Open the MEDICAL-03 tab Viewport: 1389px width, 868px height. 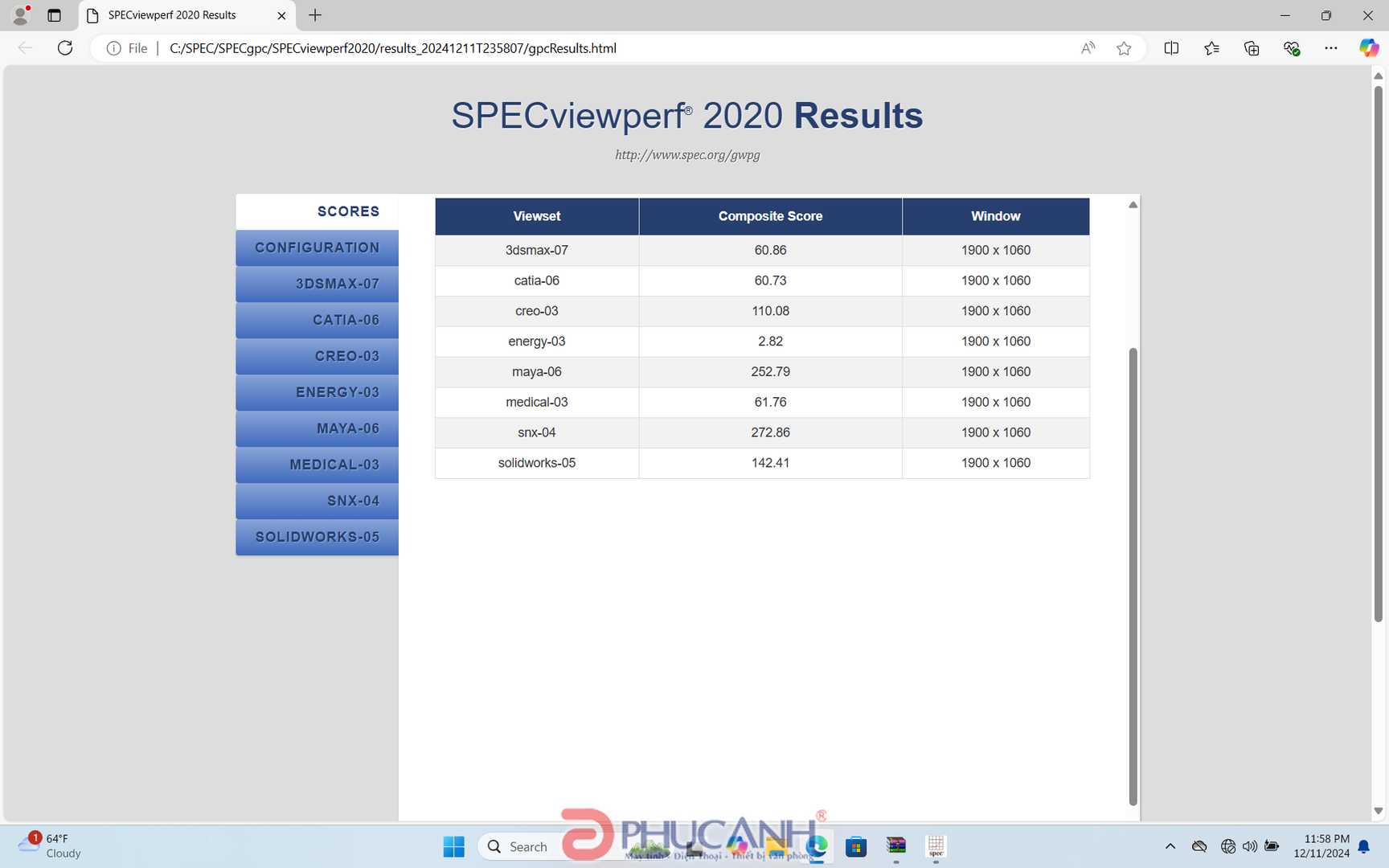pos(317,465)
